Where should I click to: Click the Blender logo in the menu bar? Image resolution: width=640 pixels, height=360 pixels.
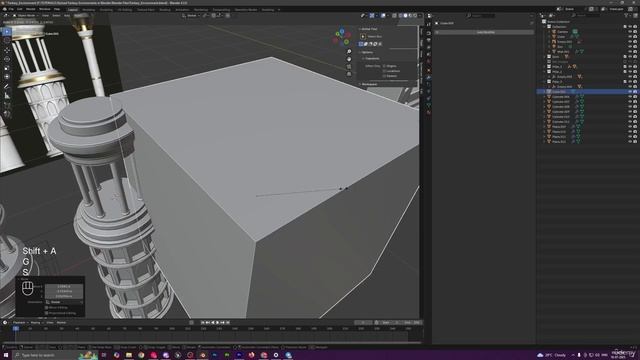point(5,9)
